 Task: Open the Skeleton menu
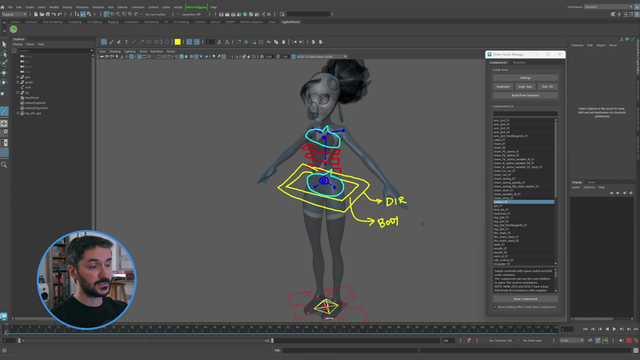pyautogui.click(x=98, y=7)
